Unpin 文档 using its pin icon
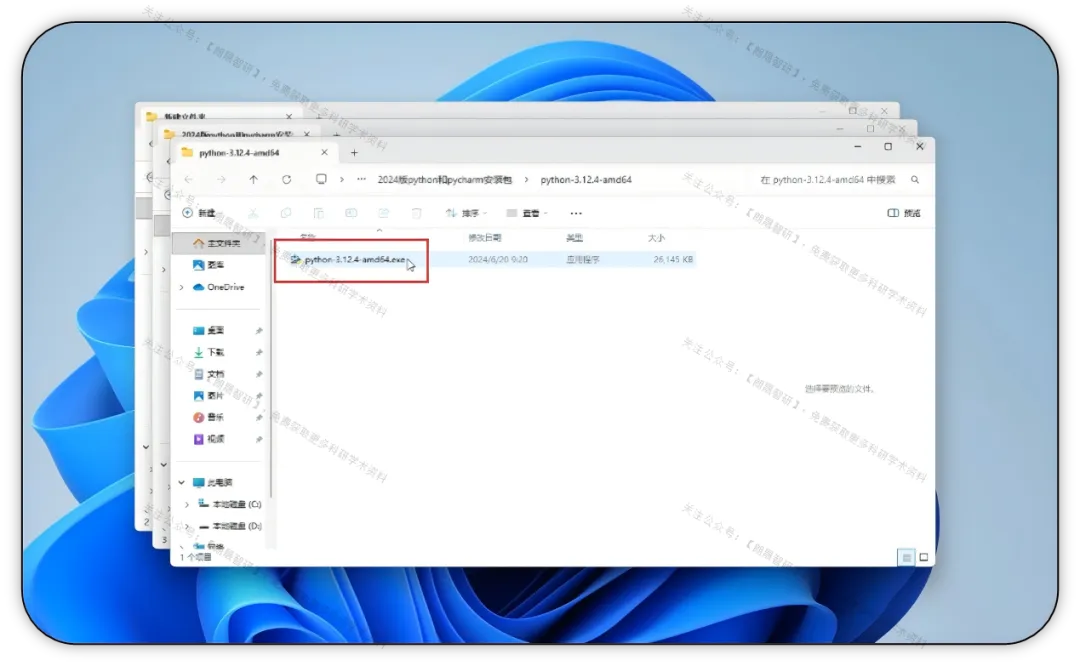 pyautogui.click(x=259, y=375)
